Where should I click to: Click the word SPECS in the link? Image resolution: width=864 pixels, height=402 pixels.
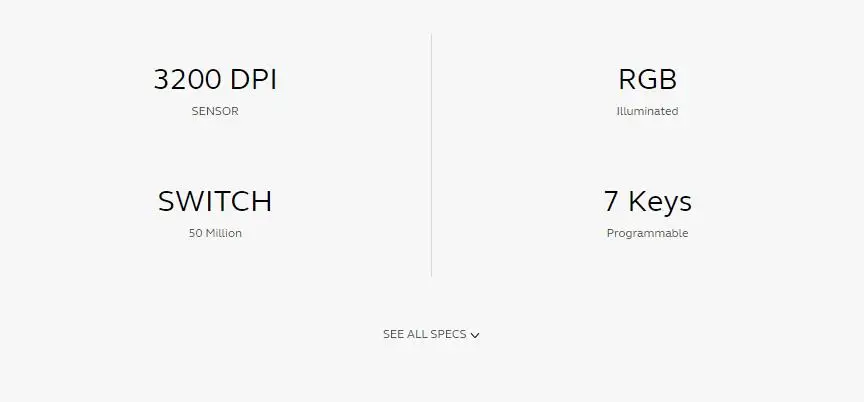click(x=448, y=334)
